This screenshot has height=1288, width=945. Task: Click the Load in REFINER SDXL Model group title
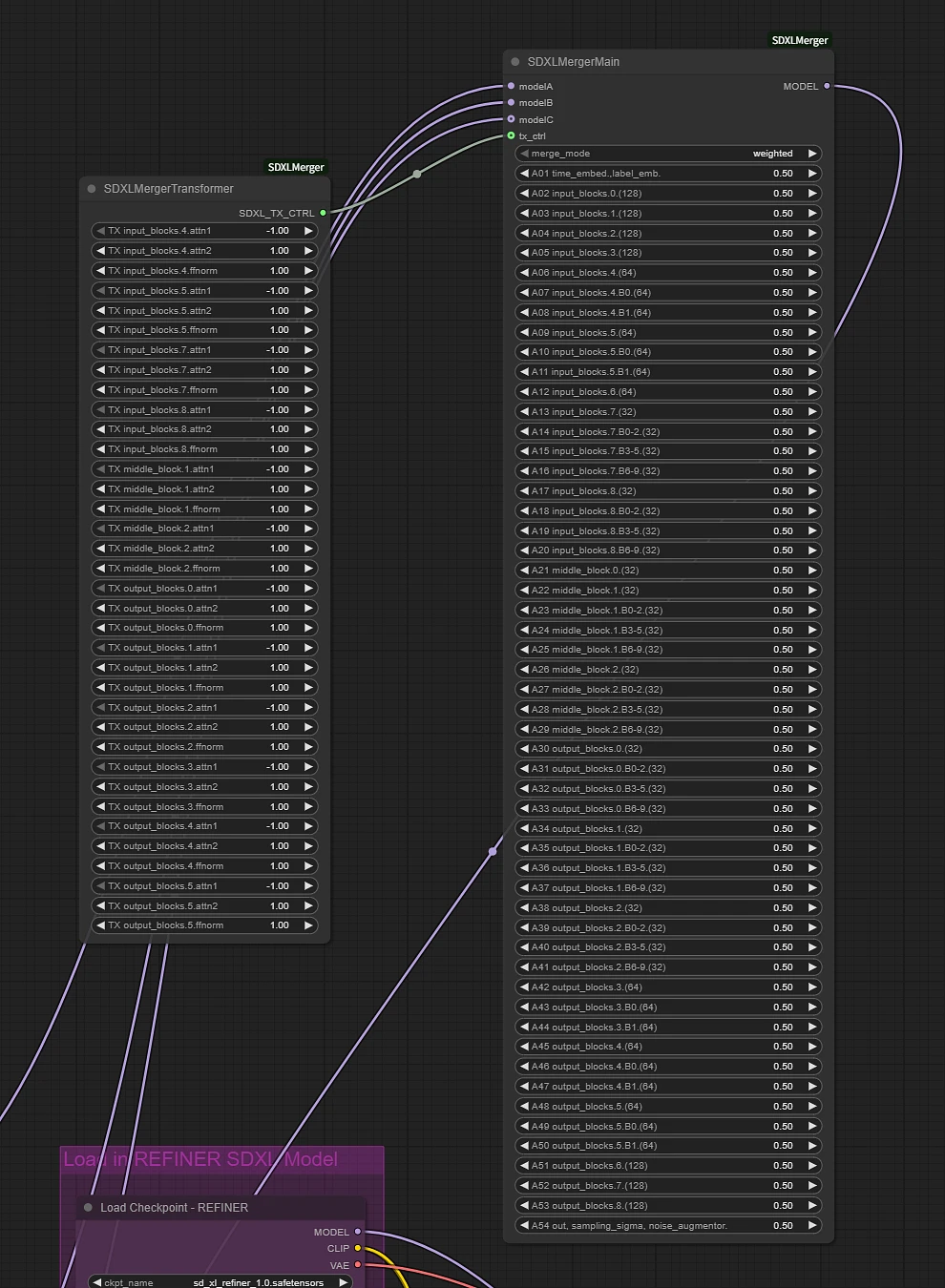200,1159
